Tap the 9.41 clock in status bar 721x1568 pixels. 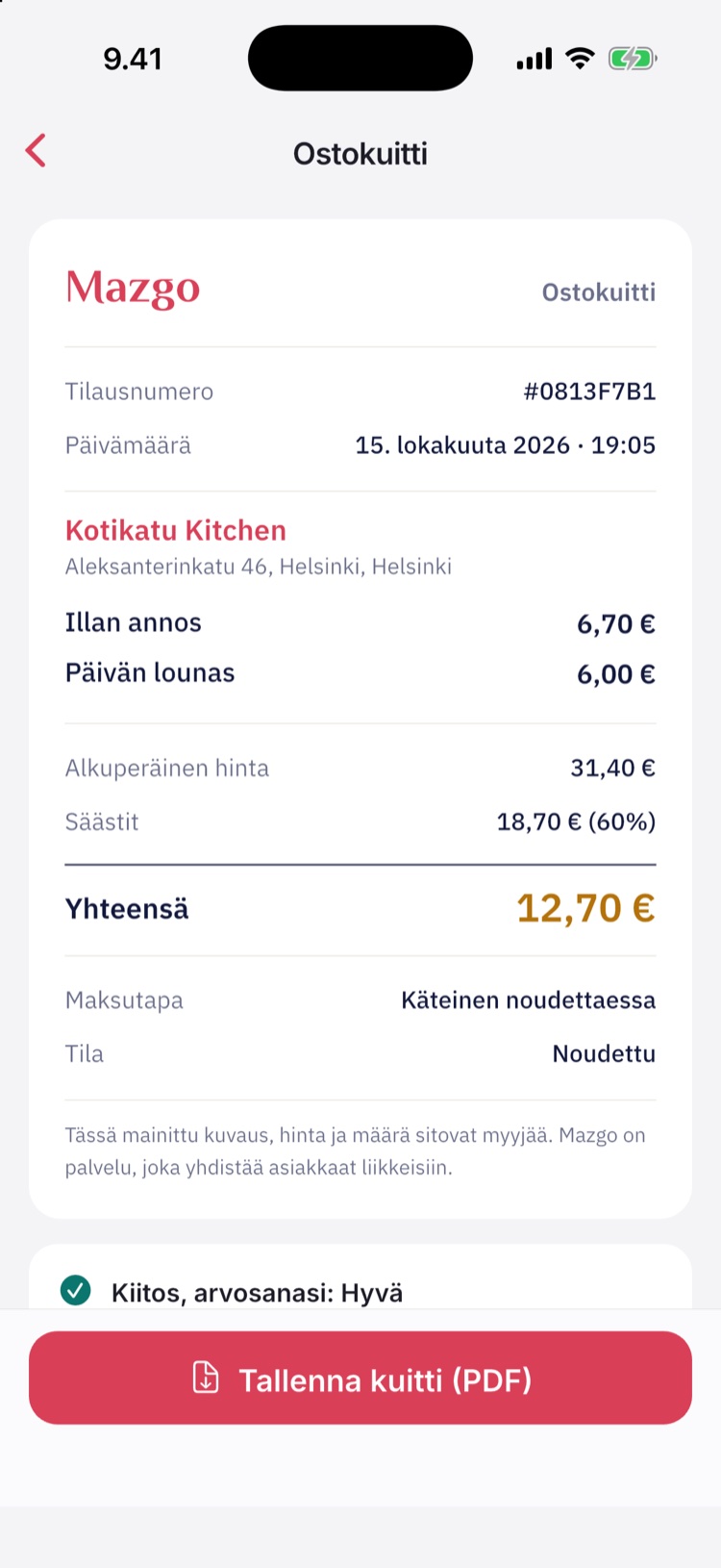[133, 60]
